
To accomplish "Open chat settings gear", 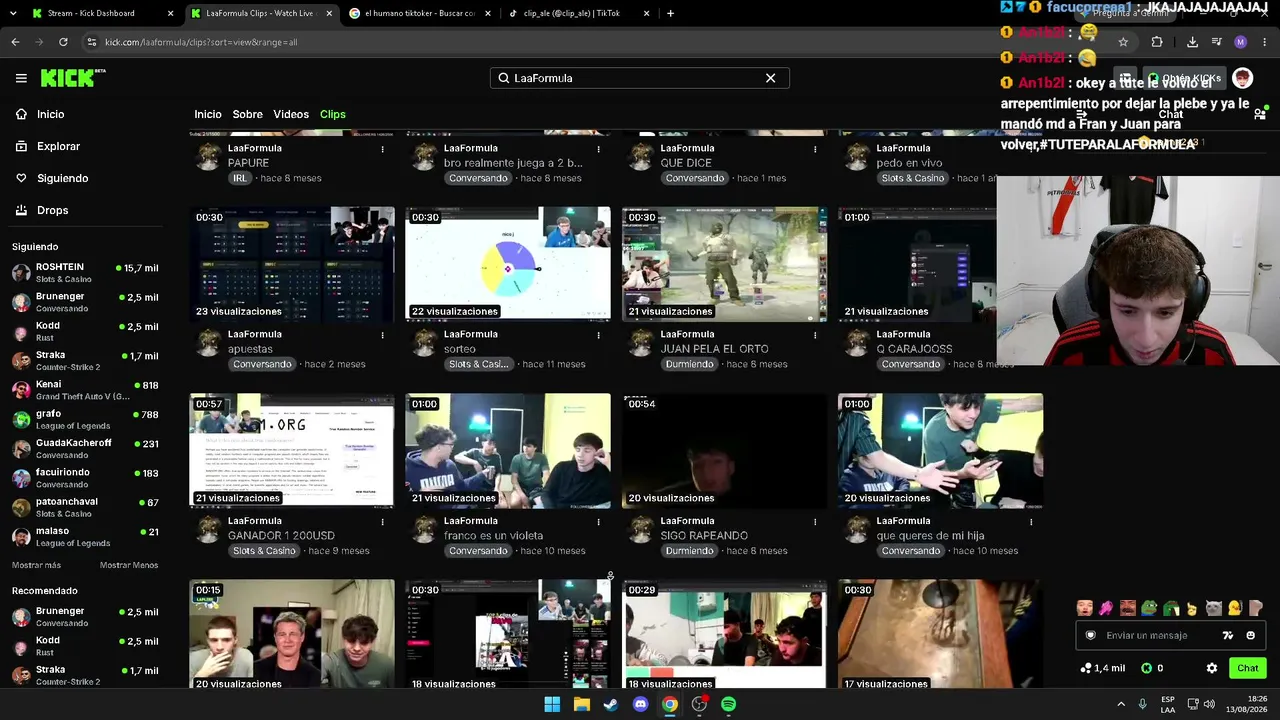I will pos(1212,668).
